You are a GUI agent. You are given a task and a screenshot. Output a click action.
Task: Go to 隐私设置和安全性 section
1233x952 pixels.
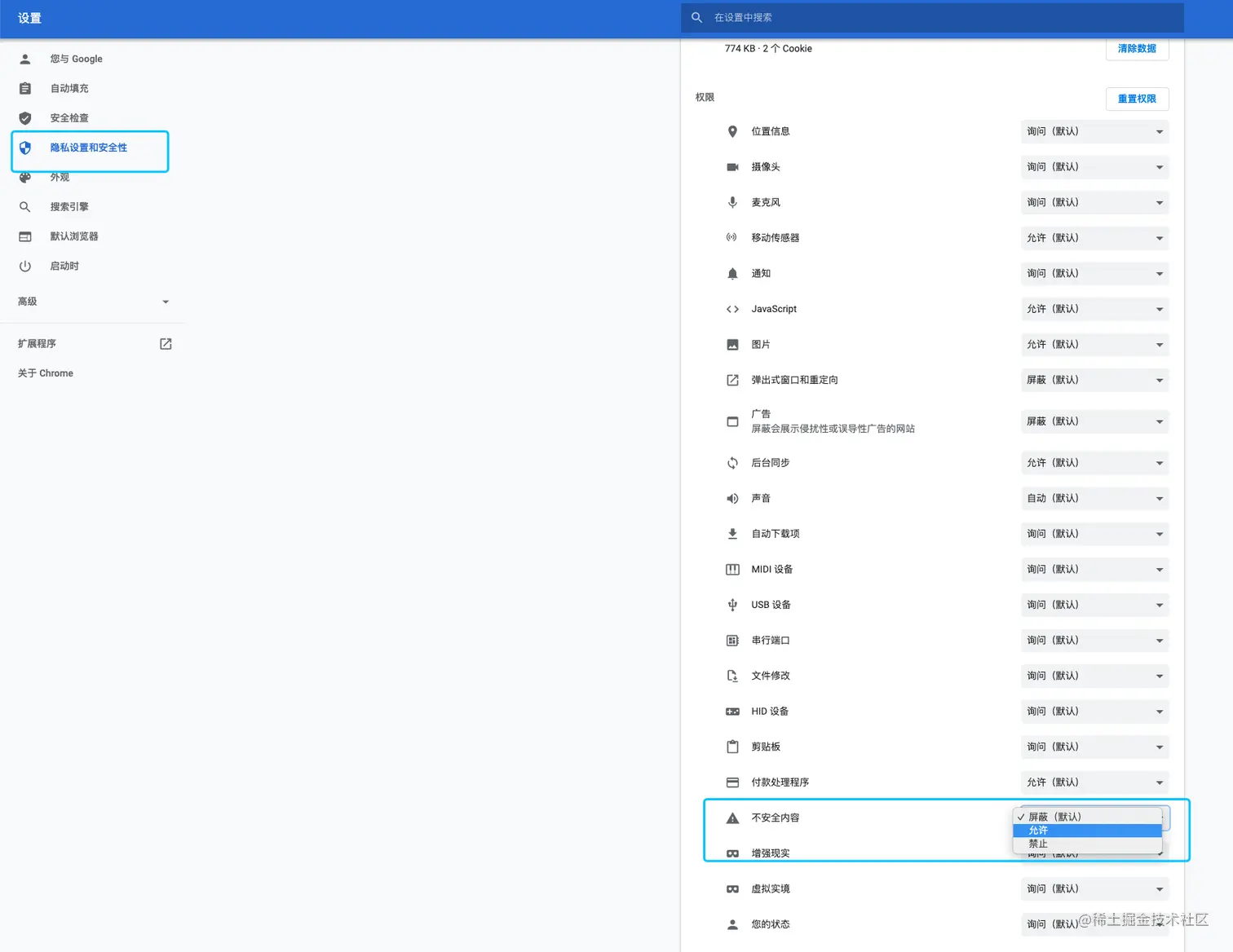click(x=90, y=148)
